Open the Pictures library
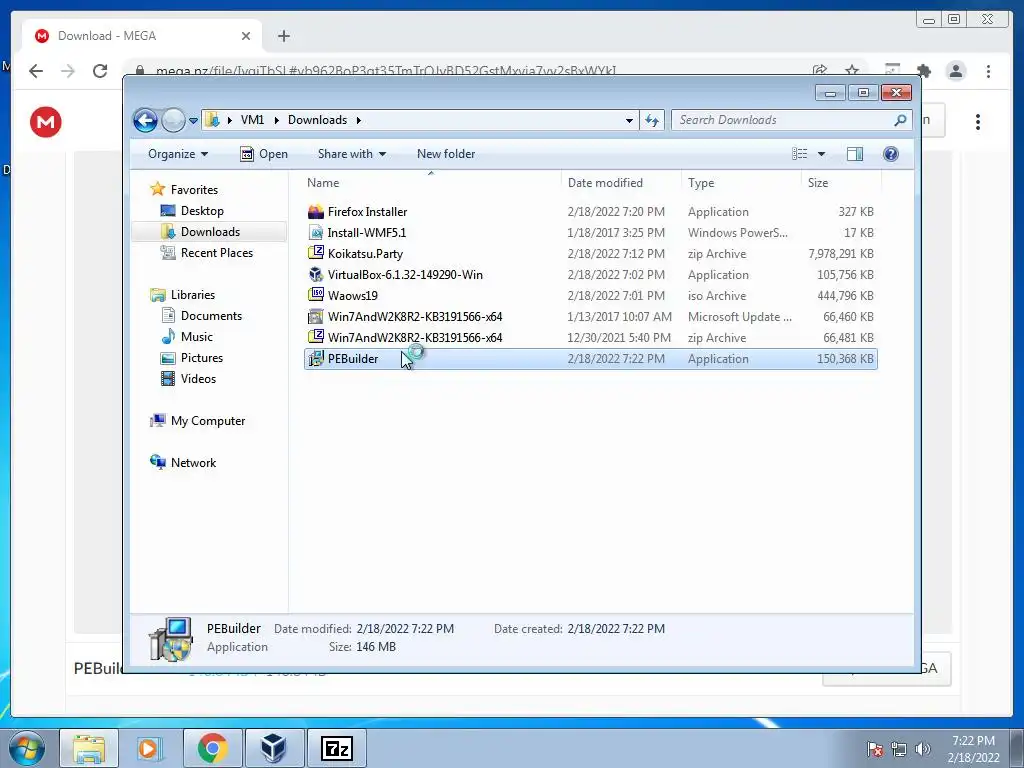 [202, 358]
